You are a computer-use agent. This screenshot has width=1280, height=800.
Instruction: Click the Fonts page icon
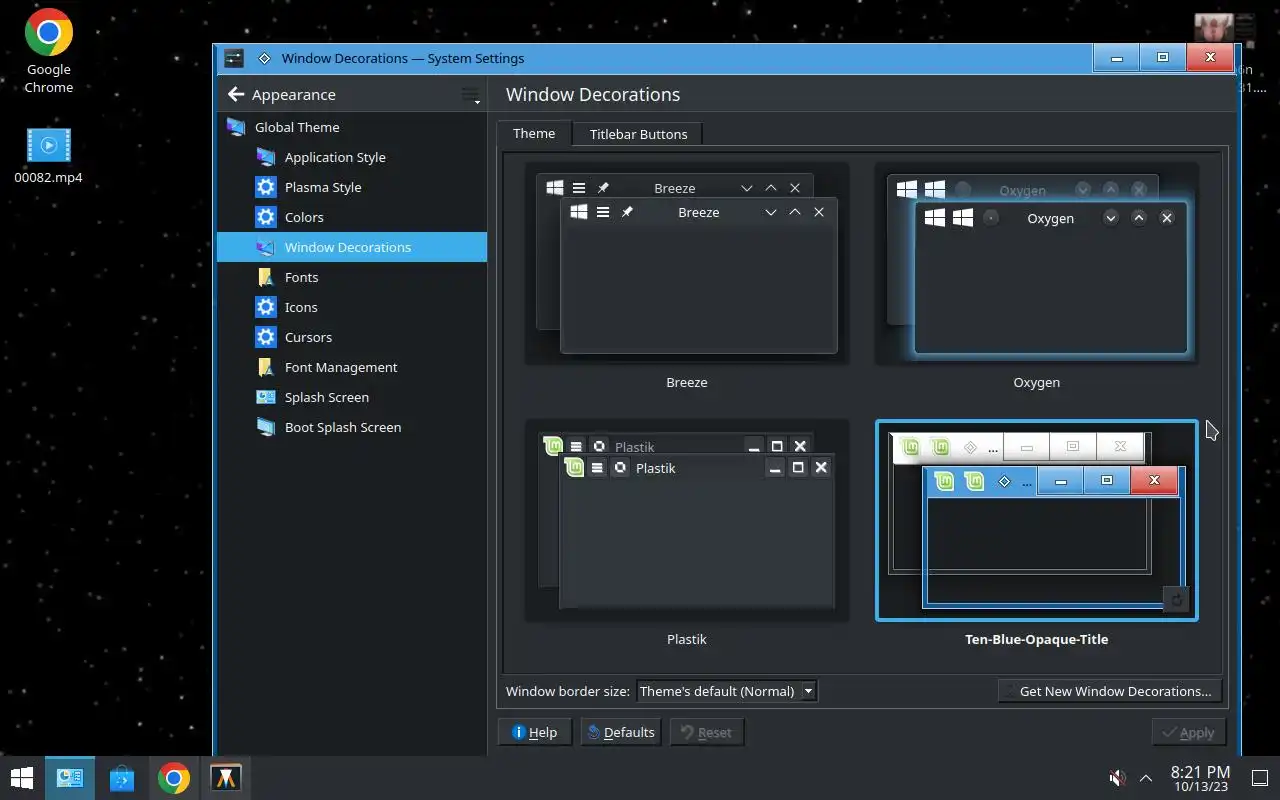pyautogui.click(x=265, y=277)
